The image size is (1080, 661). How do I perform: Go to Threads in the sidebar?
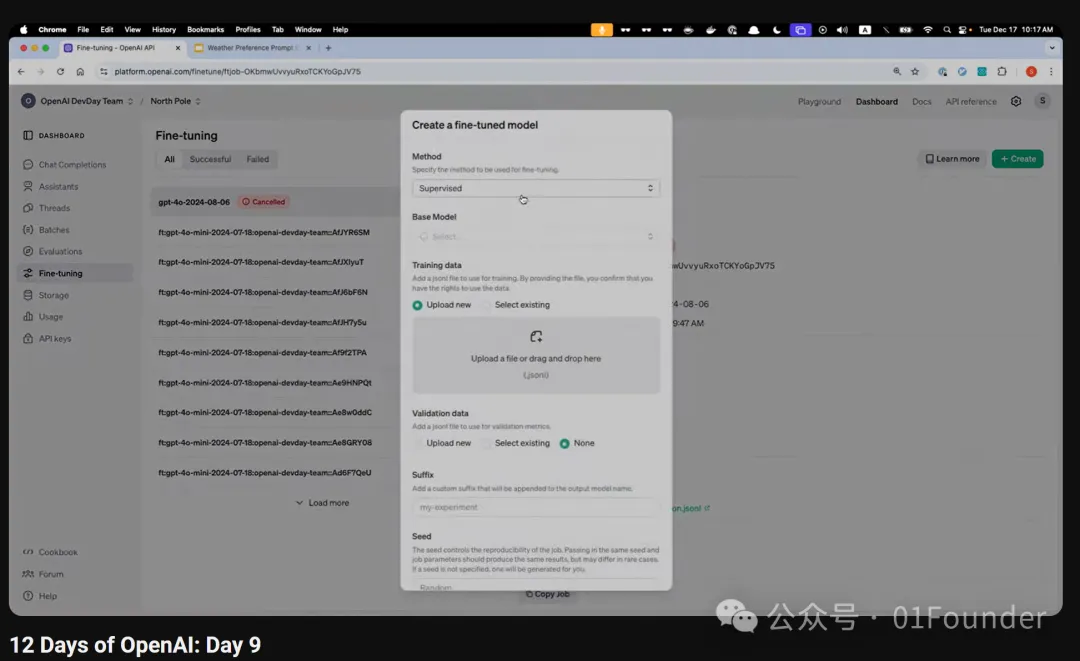(47, 208)
